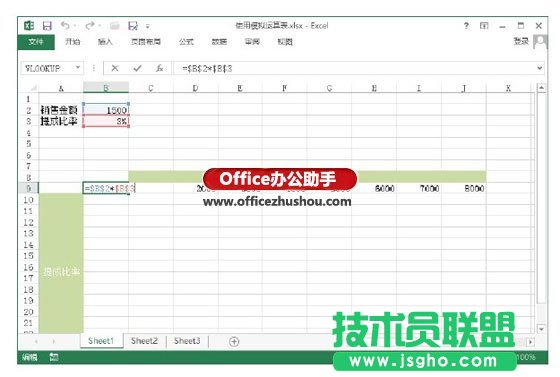The image size is (560, 377).
Task: Switch to the 数据 Data tab
Action: pyautogui.click(x=219, y=42)
